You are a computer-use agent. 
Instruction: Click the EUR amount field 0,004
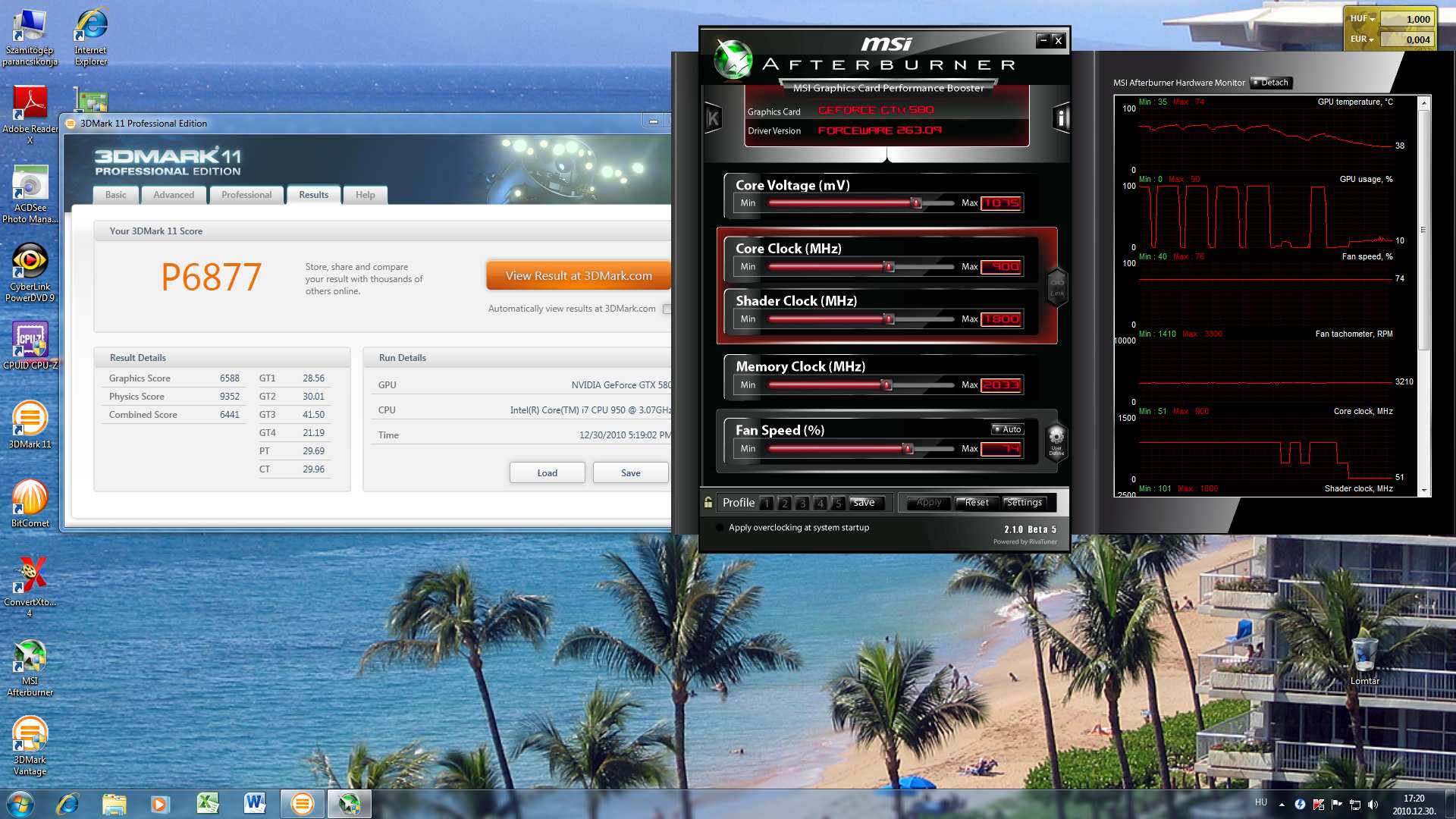point(1407,39)
